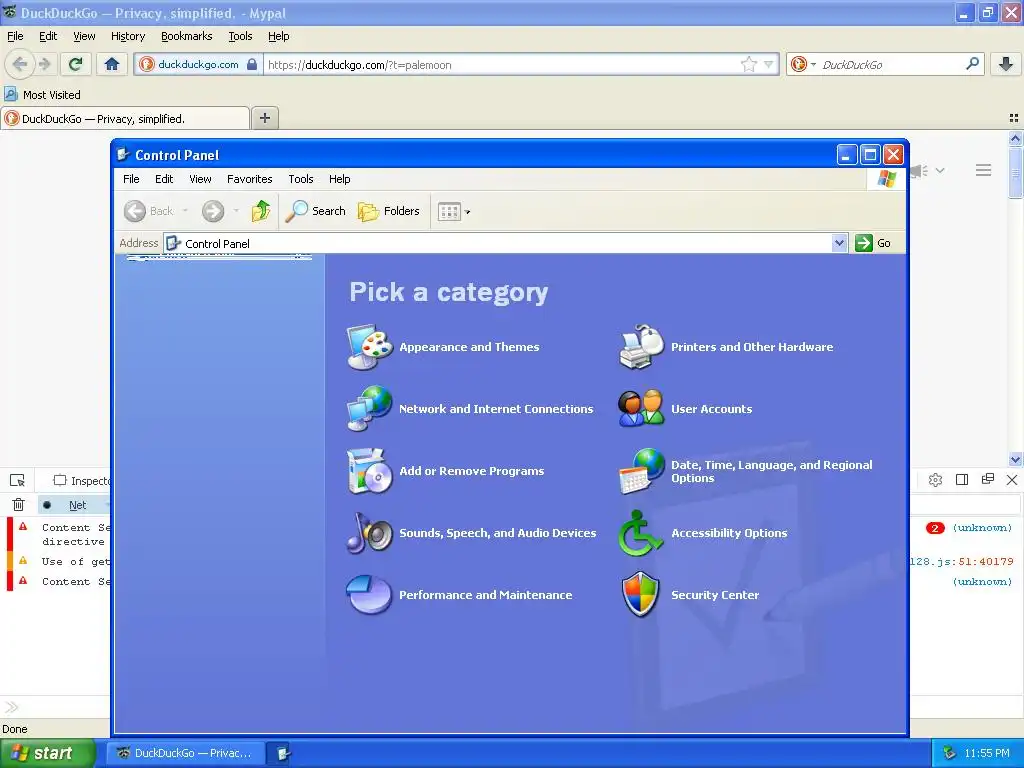Screen dimensions: 1024x768
Task: Toggle the Folders pane button
Action: (x=389, y=211)
